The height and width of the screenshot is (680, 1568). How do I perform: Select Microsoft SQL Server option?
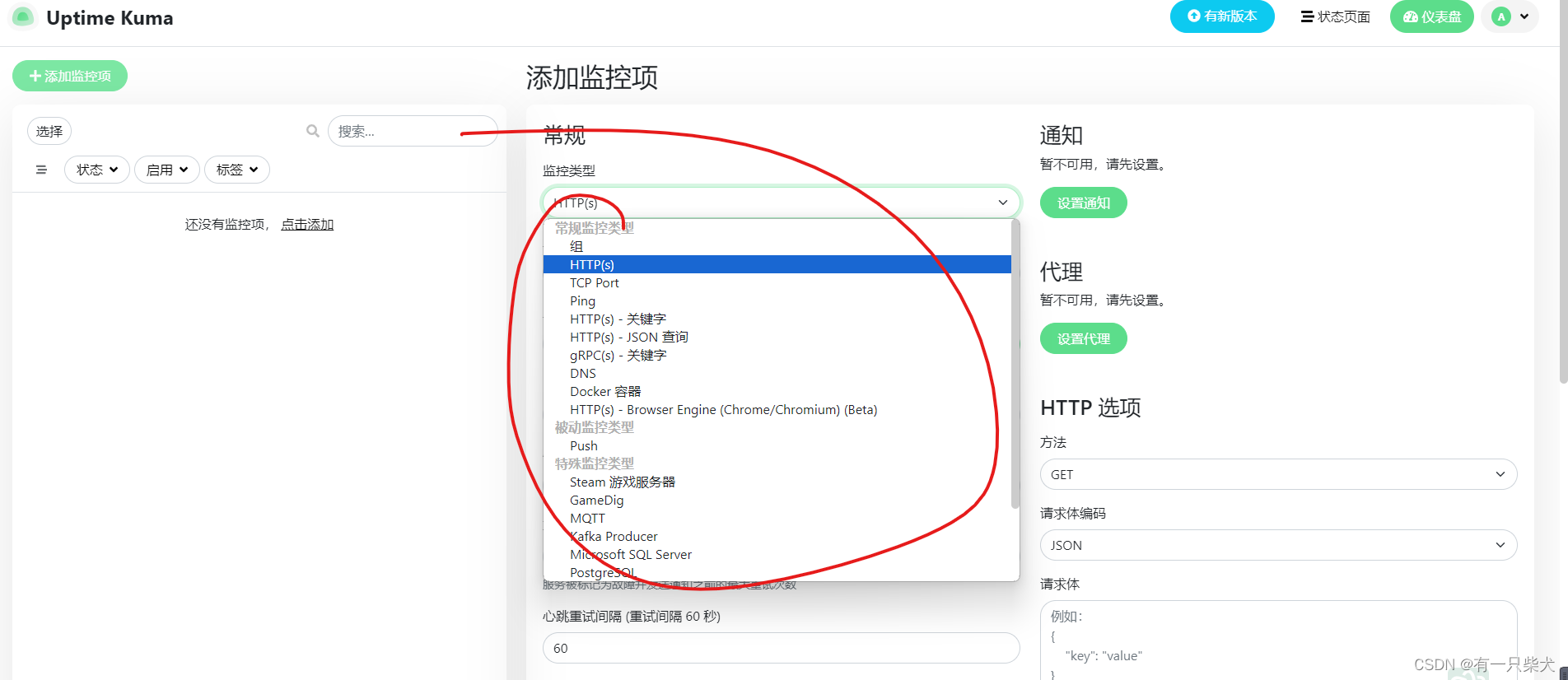pyautogui.click(x=777, y=554)
